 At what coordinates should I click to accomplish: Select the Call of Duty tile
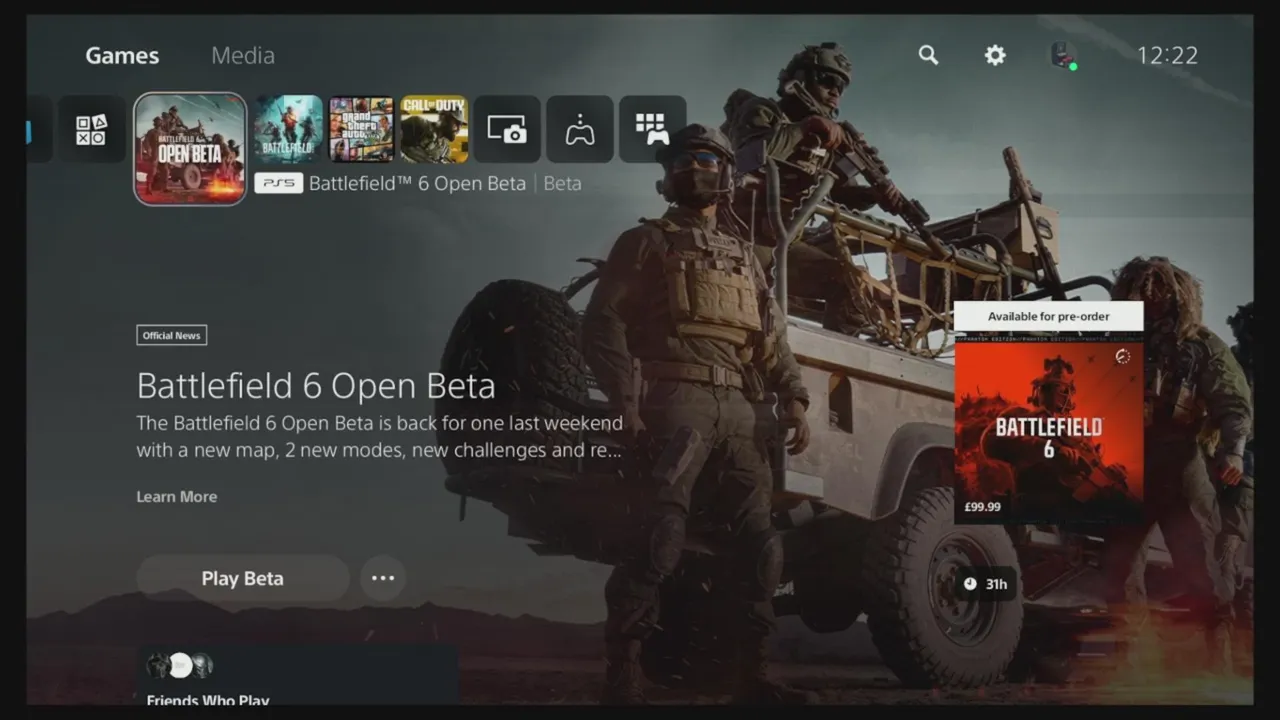tap(434, 129)
